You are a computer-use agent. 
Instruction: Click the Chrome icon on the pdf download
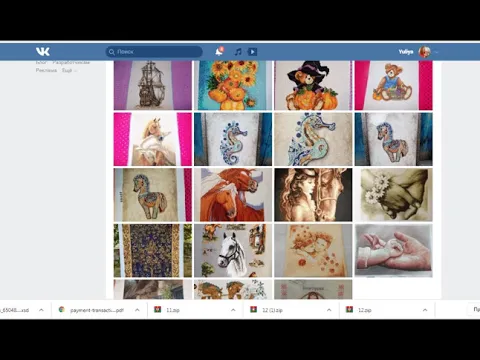coord(61,310)
